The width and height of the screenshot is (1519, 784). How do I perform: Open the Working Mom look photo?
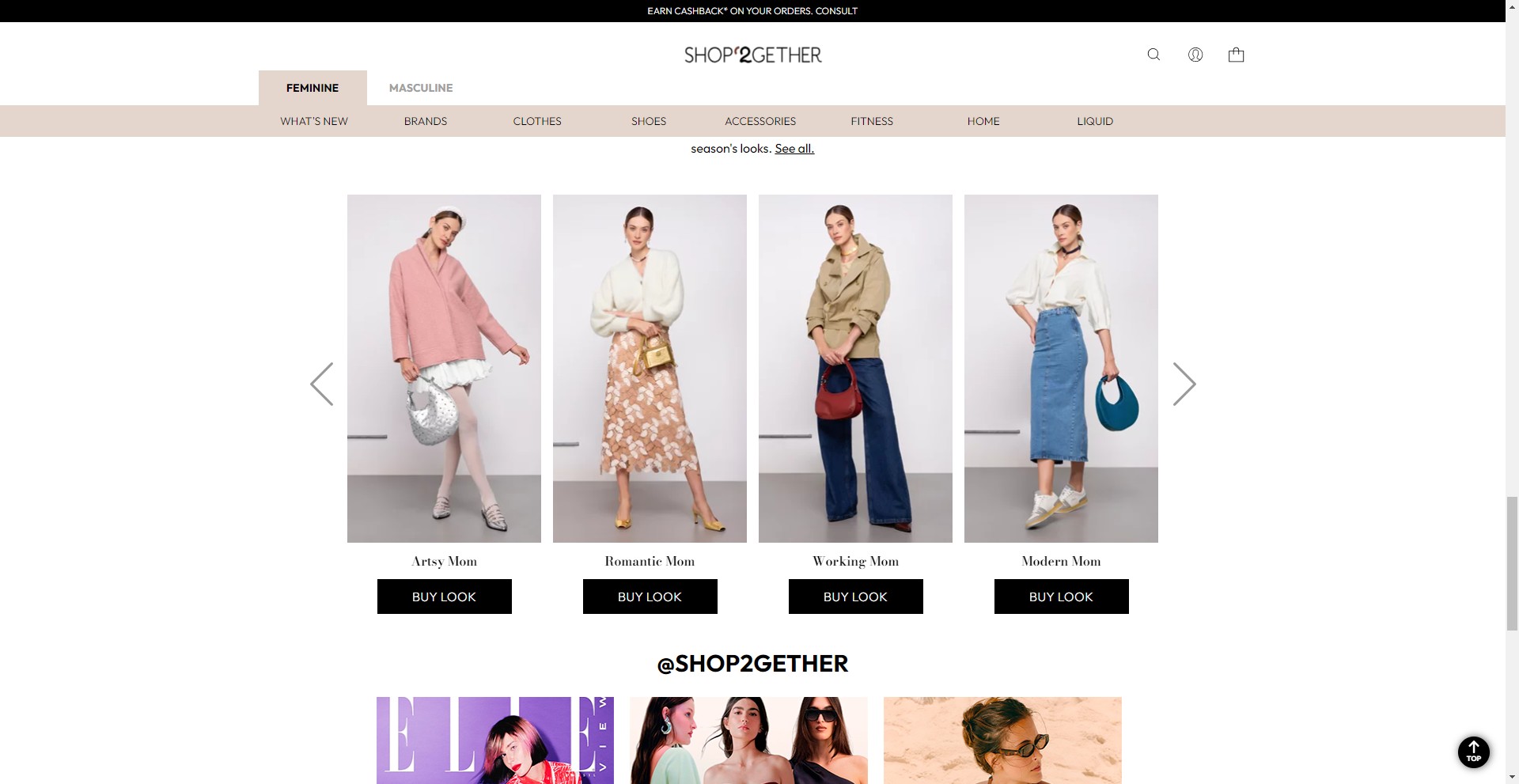855,369
